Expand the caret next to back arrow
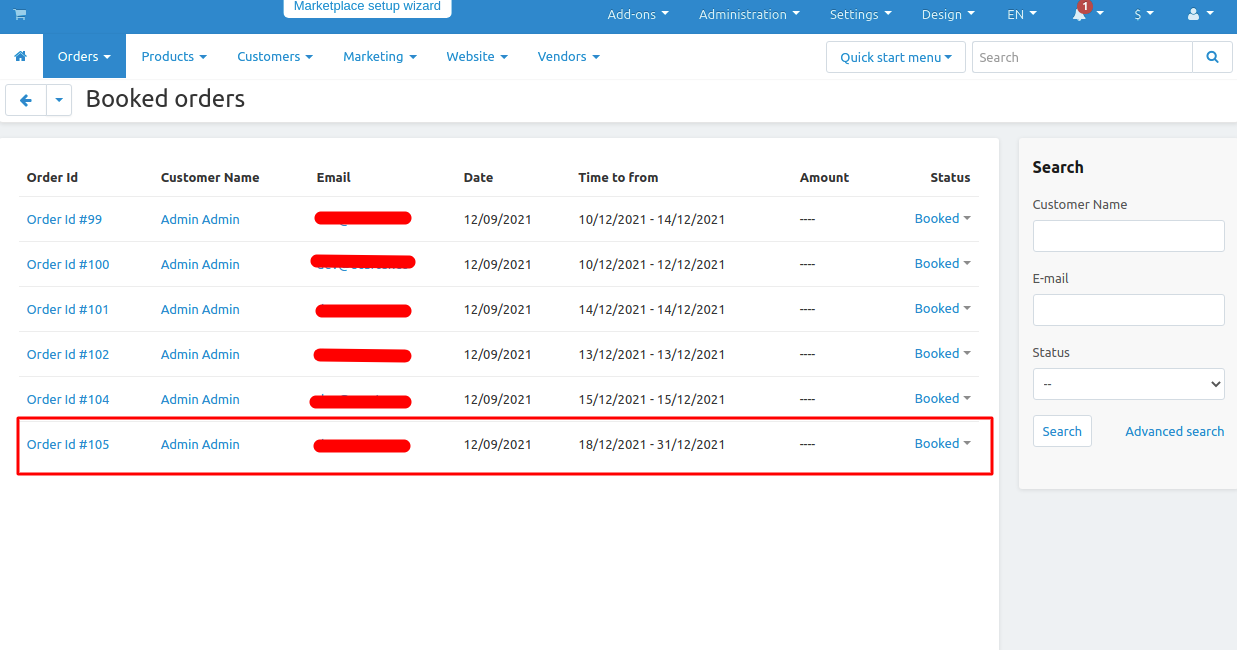The image size is (1237, 650). pos(59,100)
